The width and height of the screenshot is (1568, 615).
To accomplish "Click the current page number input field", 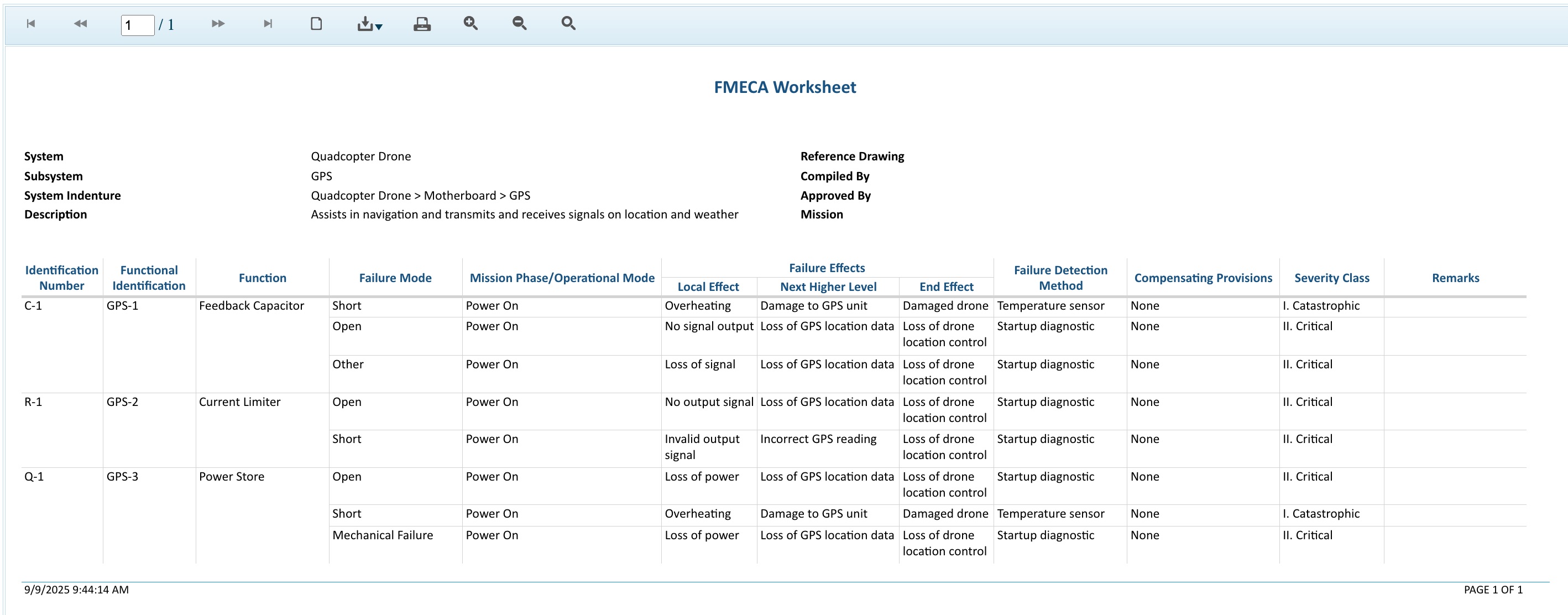I will (x=138, y=25).
